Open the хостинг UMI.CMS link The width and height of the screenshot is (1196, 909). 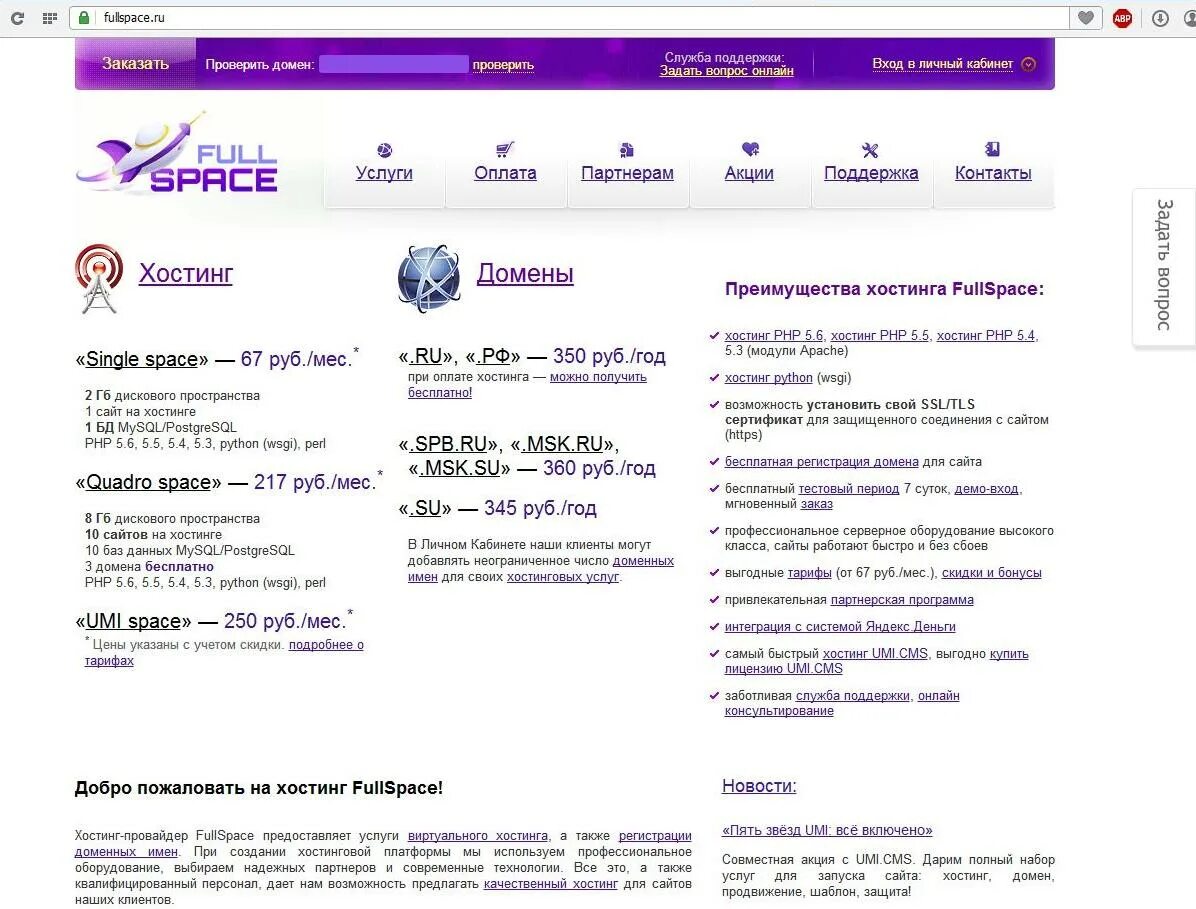875,654
